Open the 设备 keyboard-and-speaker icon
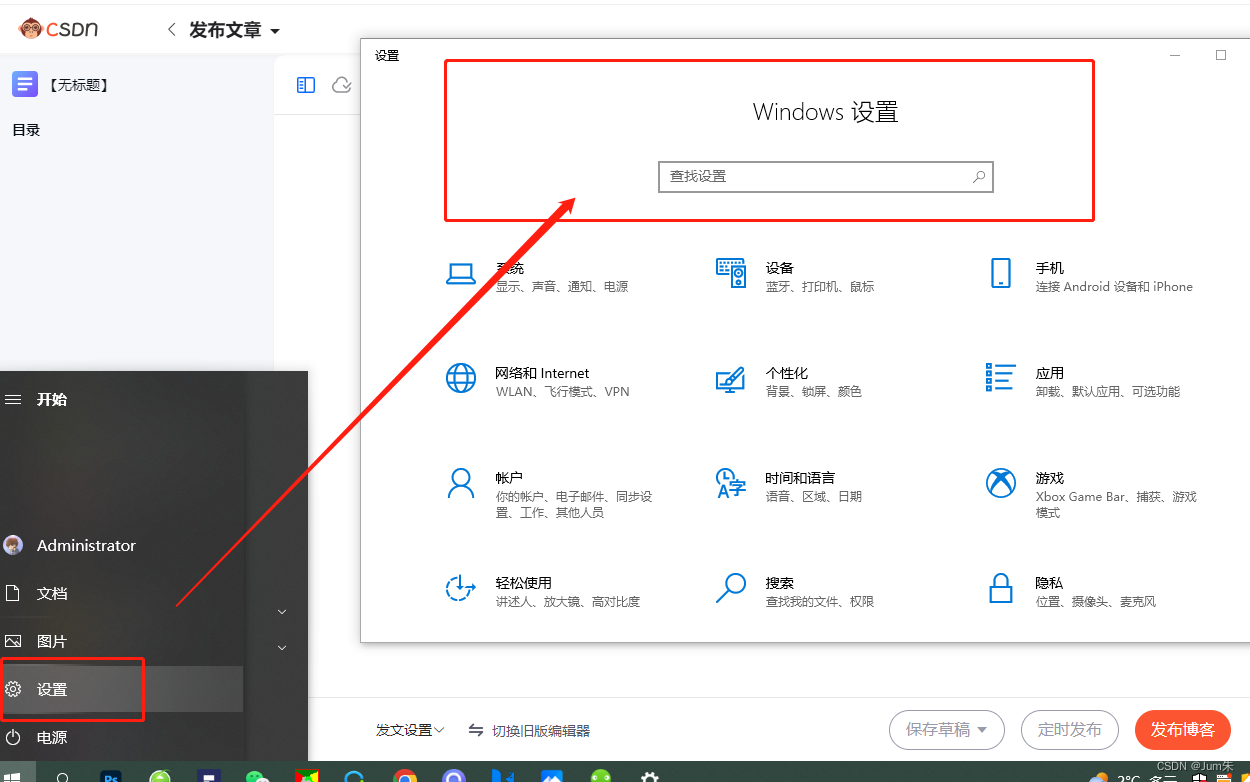1250x782 pixels. click(x=731, y=273)
